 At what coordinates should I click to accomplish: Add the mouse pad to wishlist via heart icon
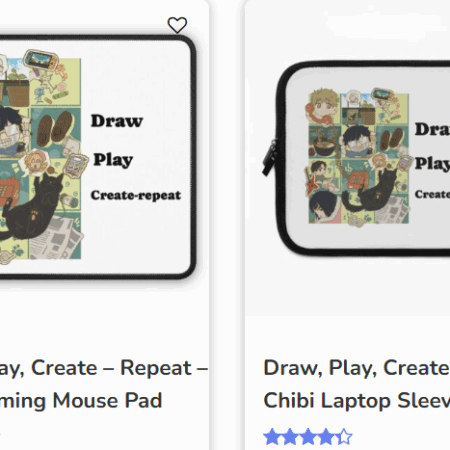point(177,25)
